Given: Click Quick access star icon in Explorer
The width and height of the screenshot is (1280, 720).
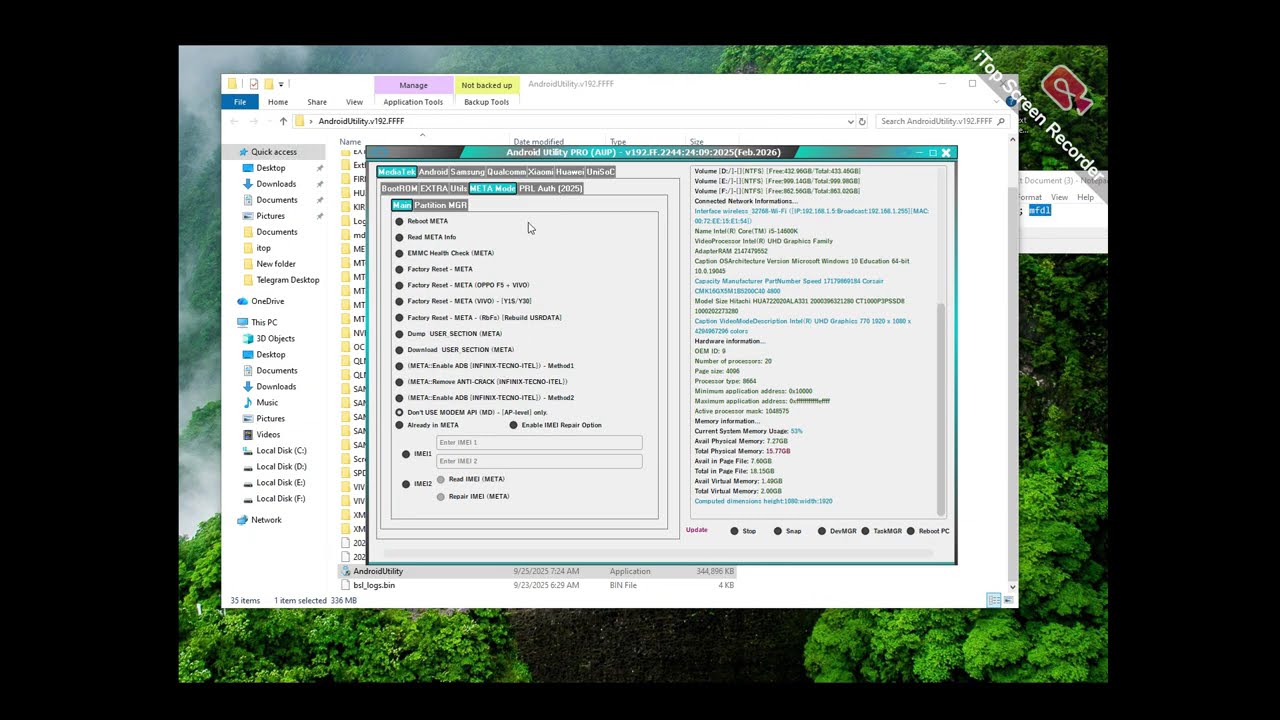Looking at the screenshot, I should pyautogui.click(x=242, y=152).
